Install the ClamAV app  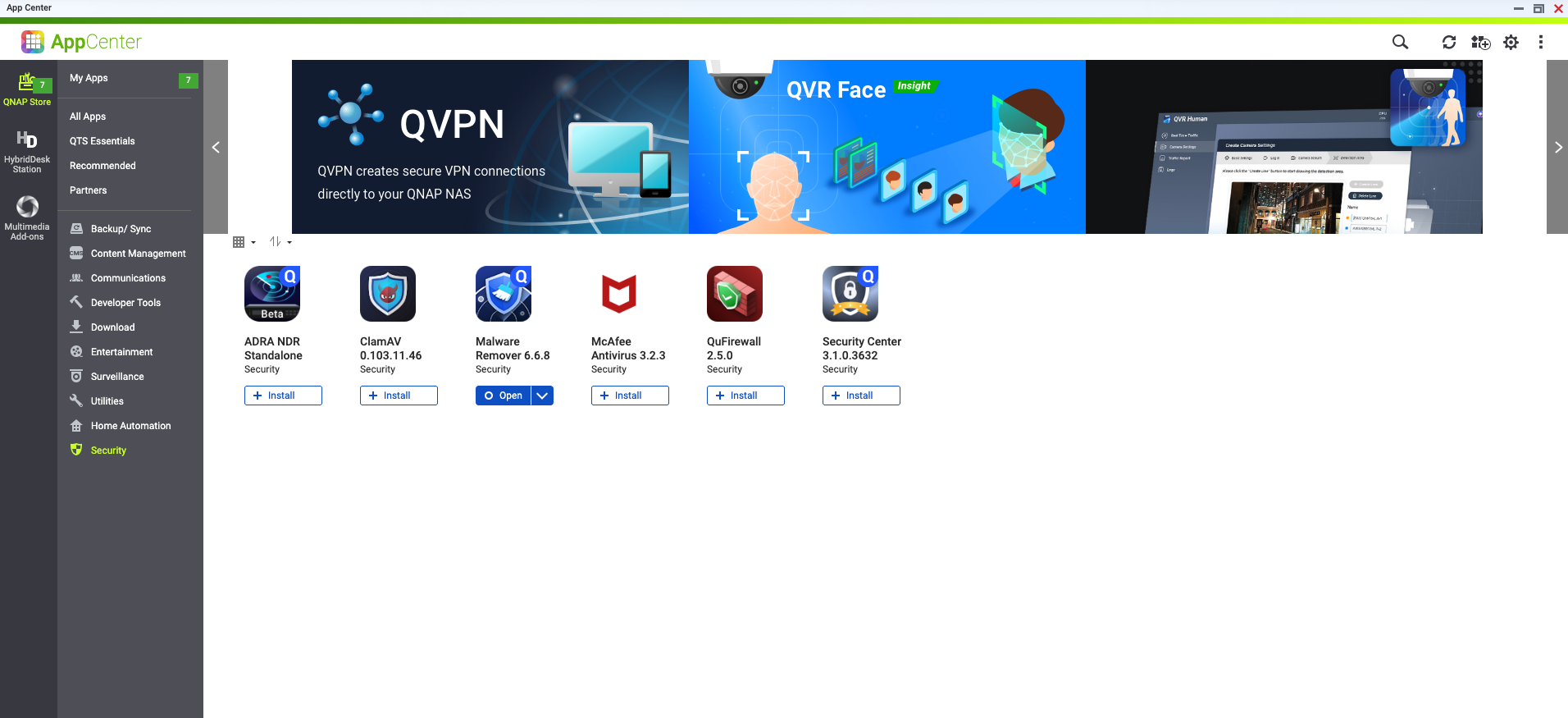(x=399, y=396)
